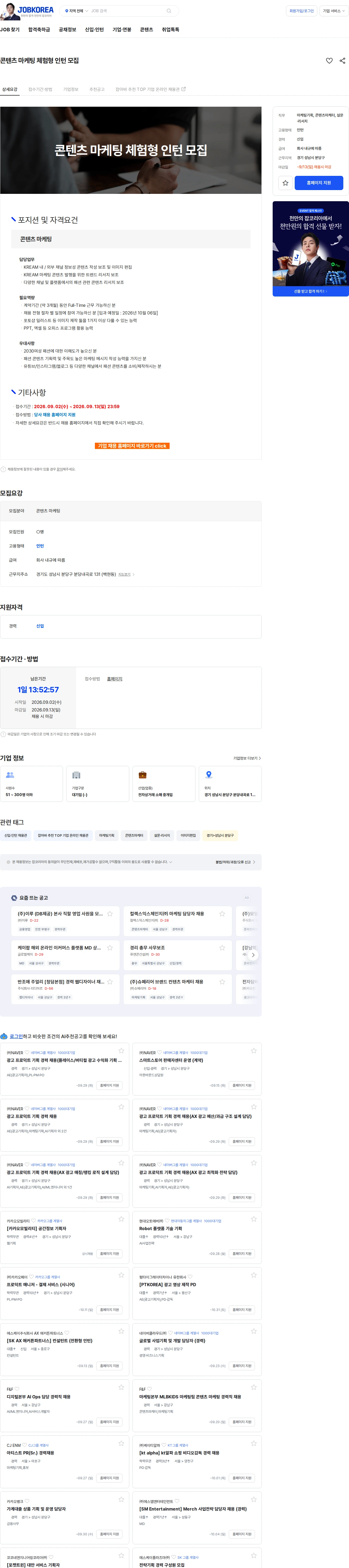Click the 경기>성남시 분당구 tag
349x1568 pixels.
click(x=220, y=836)
